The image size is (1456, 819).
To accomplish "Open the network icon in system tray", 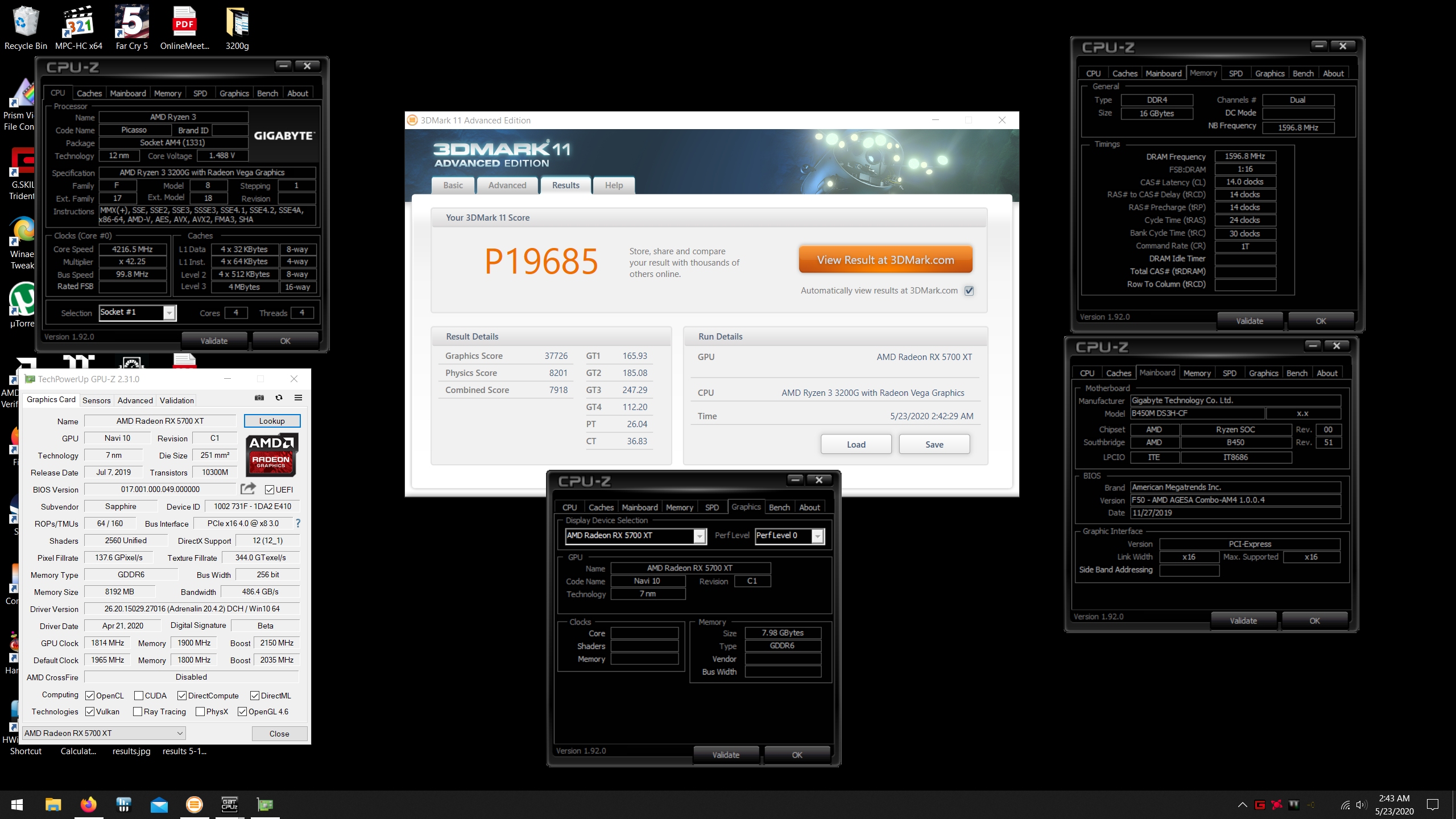I will point(1345,805).
